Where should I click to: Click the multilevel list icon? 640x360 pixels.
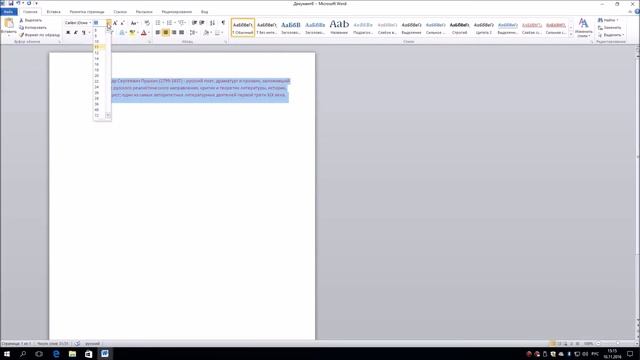tap(181, 23)
